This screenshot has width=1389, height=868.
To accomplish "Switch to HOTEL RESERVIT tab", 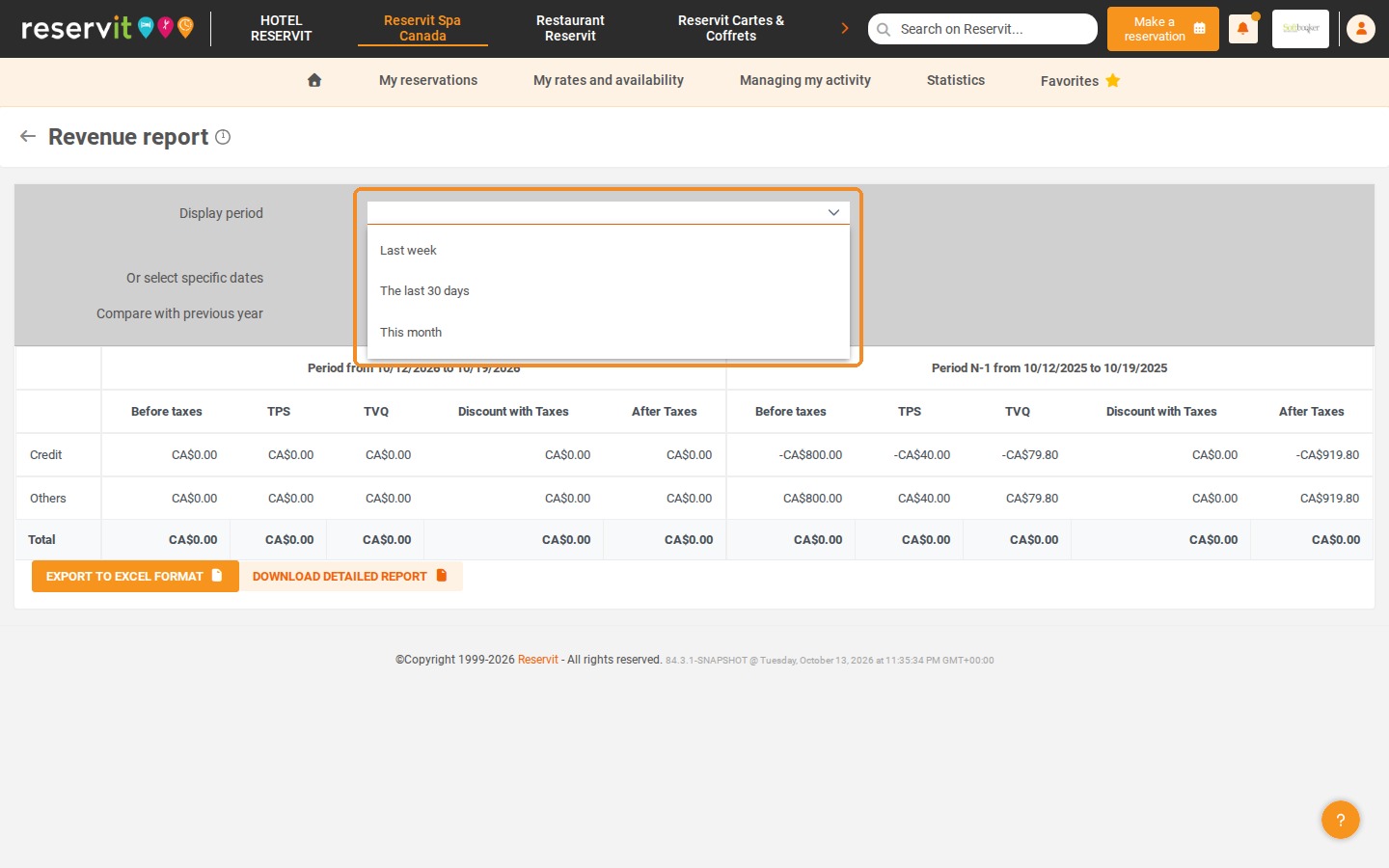I will pyautogui.click(x=282, y=28).
